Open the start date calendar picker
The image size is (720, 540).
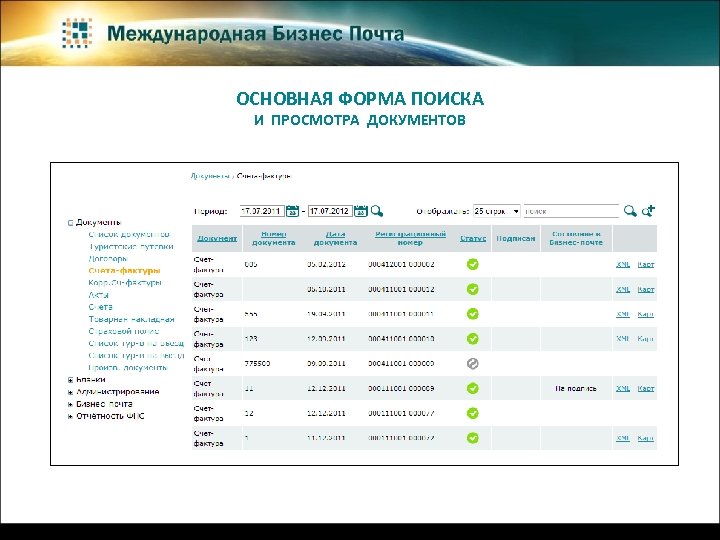292,211
